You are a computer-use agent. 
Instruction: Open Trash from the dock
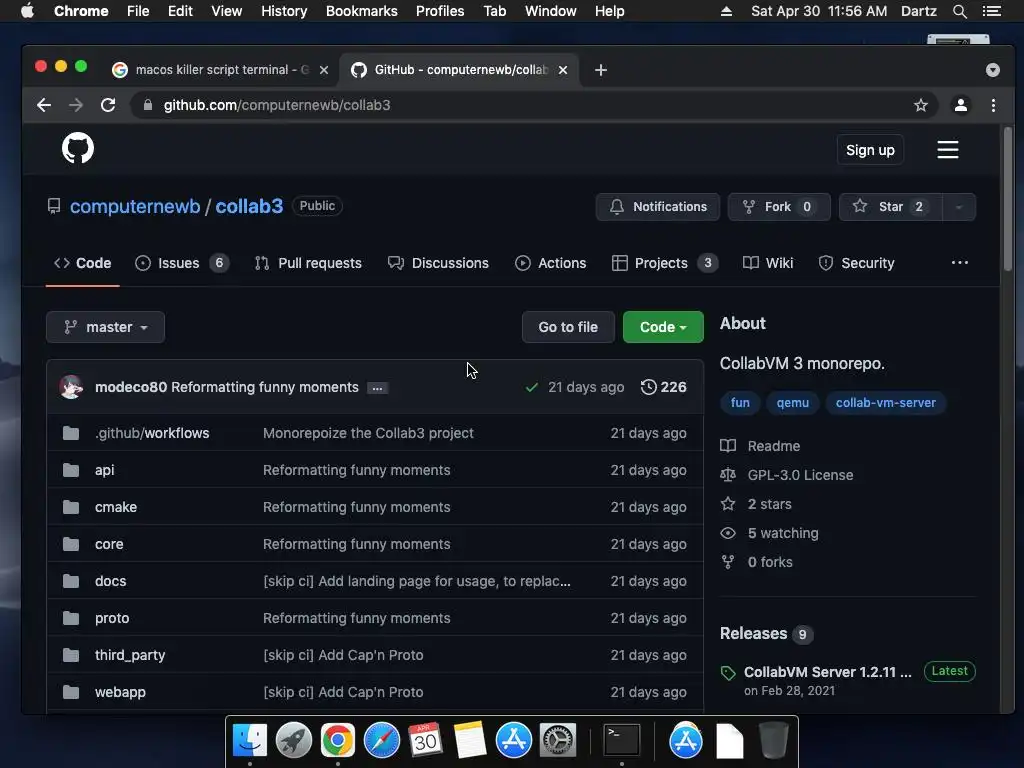click(x=773, y=740)
